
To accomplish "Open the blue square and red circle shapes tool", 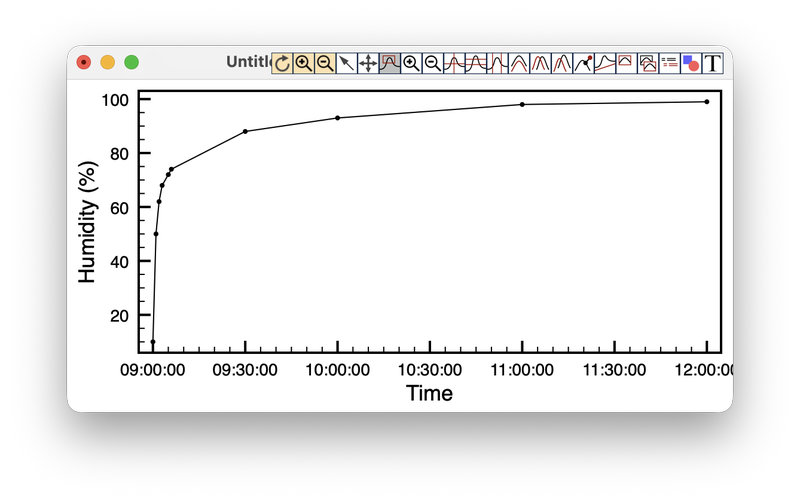I will pos(690,63).
